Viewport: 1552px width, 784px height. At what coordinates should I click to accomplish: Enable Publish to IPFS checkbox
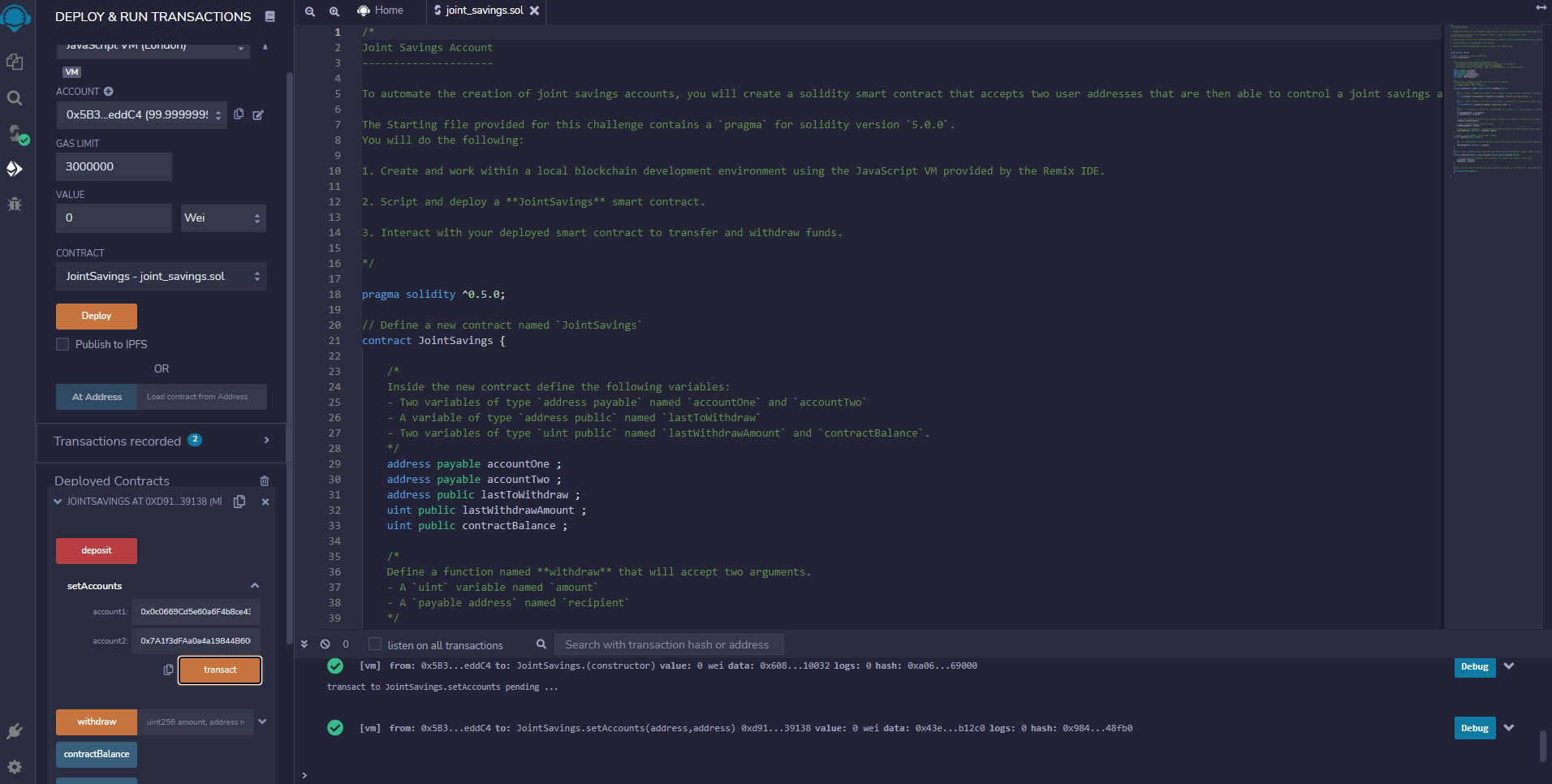(x=63, y=344)
